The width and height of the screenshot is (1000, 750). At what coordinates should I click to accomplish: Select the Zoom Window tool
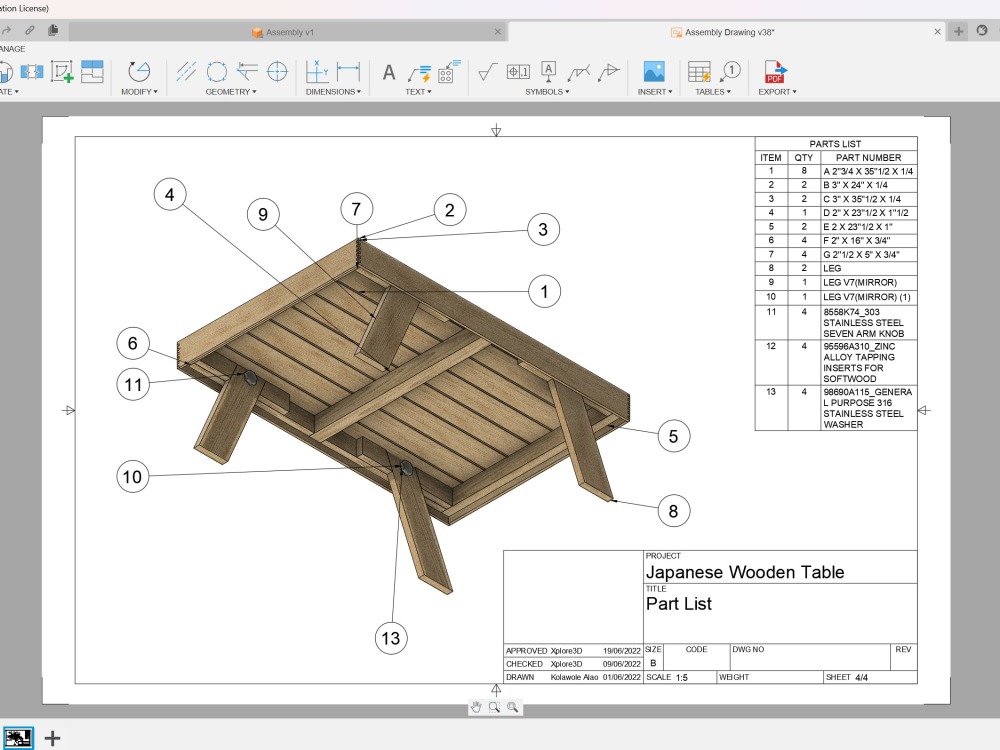point(494,707)
